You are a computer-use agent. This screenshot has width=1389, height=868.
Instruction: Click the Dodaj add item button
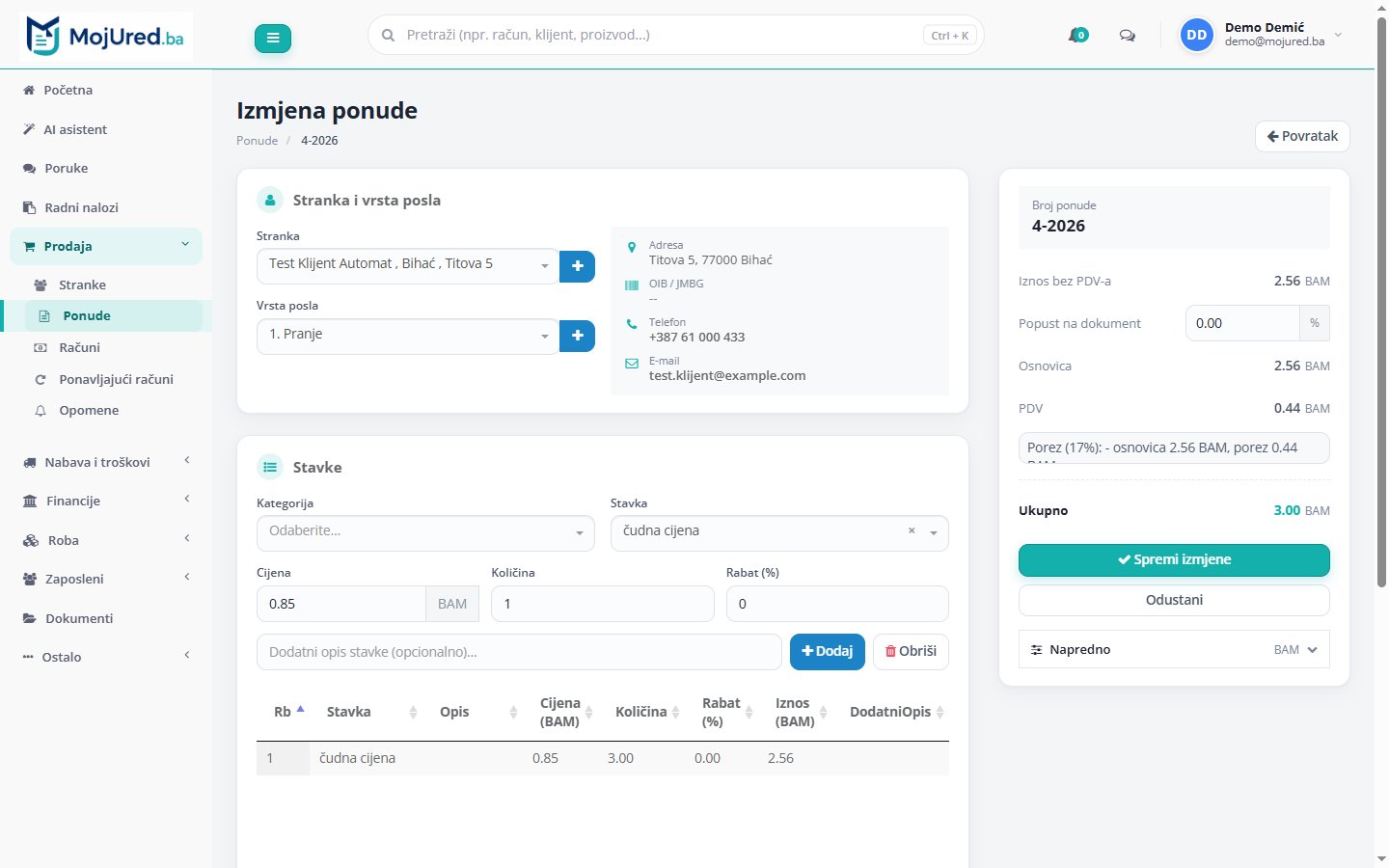828,652
